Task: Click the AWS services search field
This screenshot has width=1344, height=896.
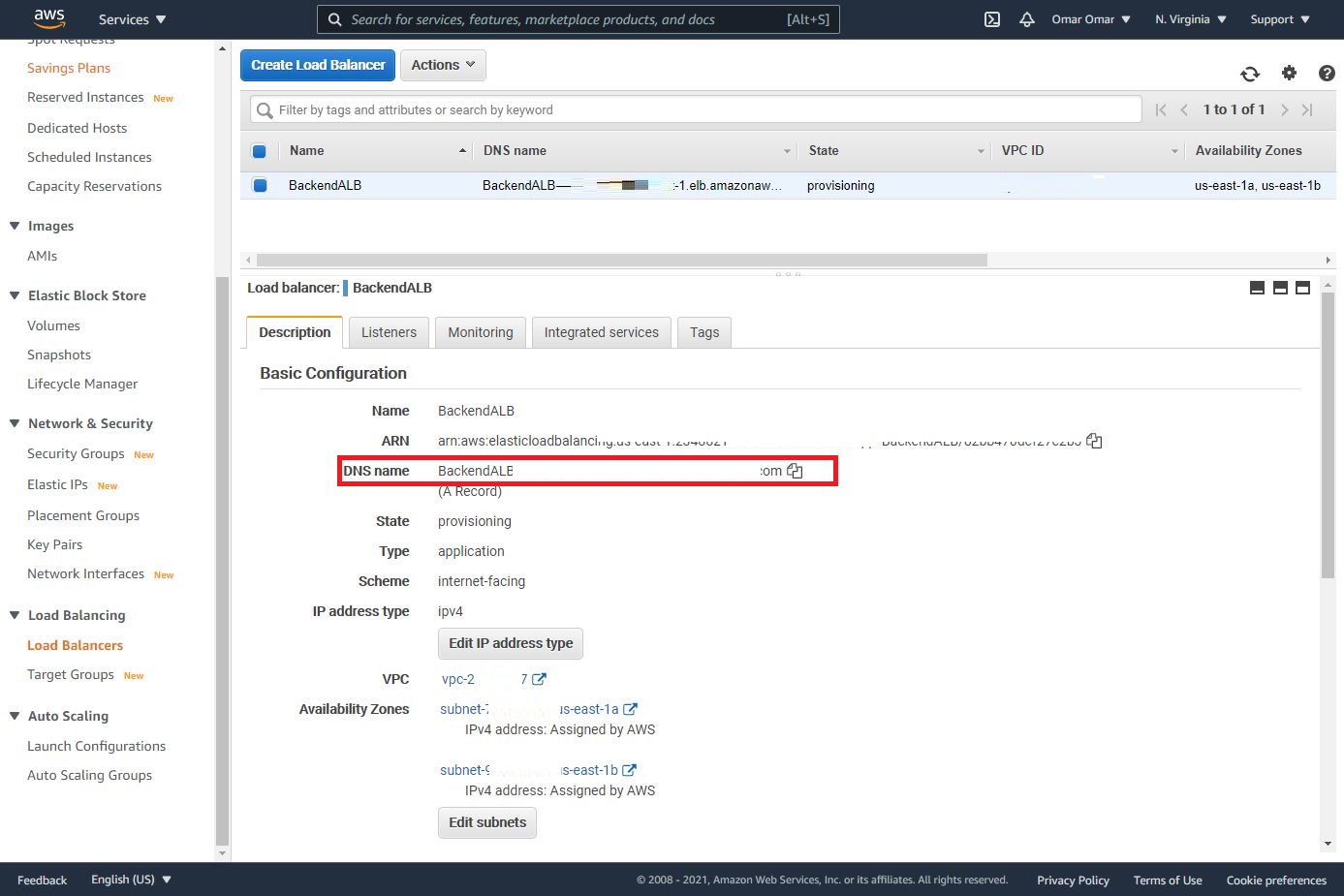Action: (x=578, y=19)
